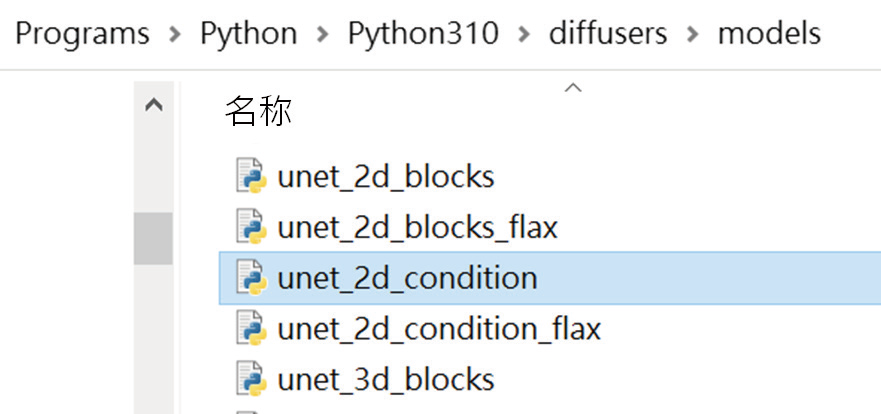This screenshot has width=881, height=414.
Task: Click the gray scrollbar thumb in navigation pane
Action: click(x=153, y=238)
